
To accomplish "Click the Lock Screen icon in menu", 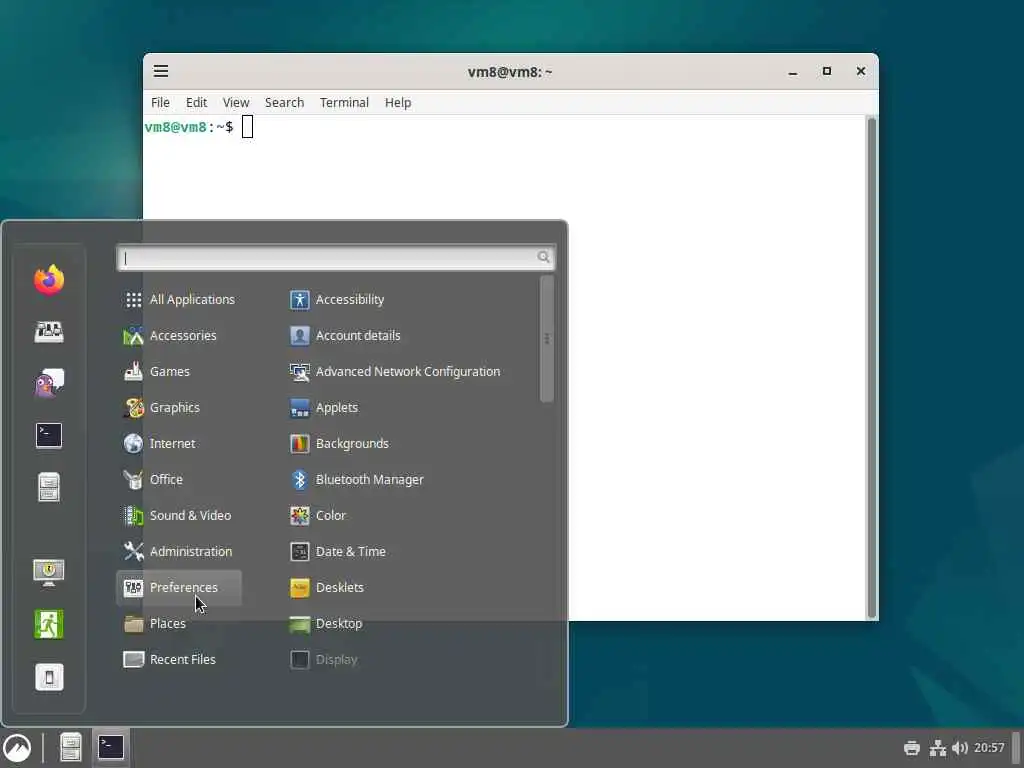I will point(49,573).
